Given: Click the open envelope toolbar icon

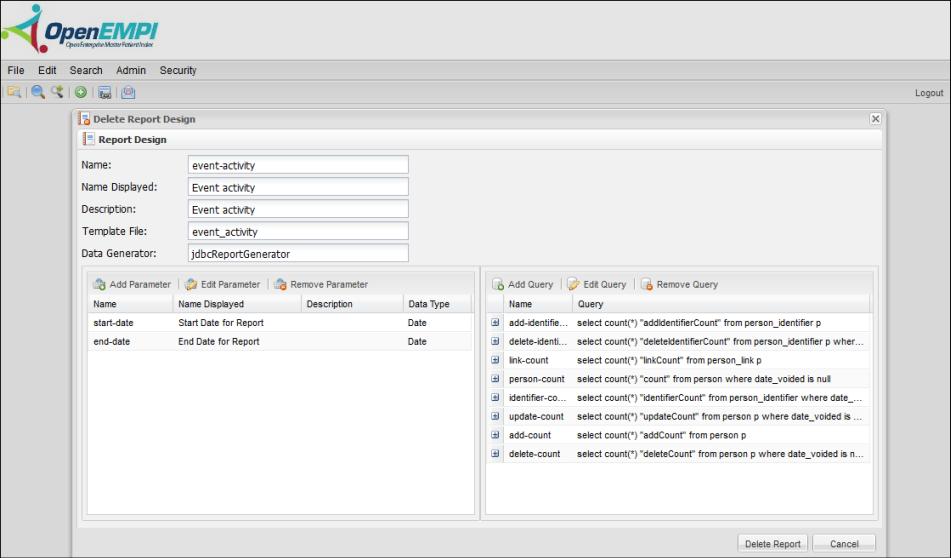Looking at the screenshot, I should coord(128,92).
